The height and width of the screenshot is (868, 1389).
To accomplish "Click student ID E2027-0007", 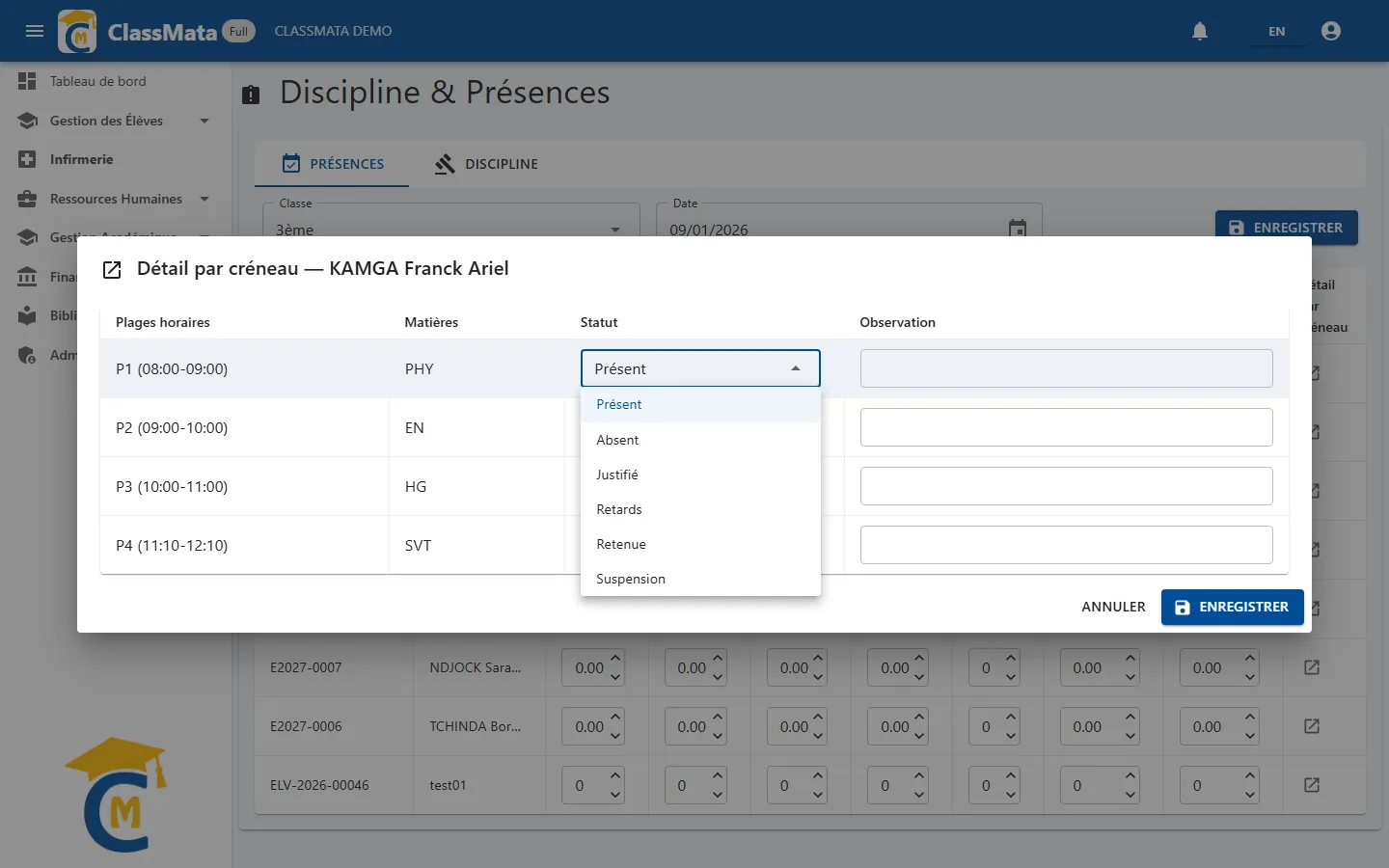I will [x=306, y=667].
